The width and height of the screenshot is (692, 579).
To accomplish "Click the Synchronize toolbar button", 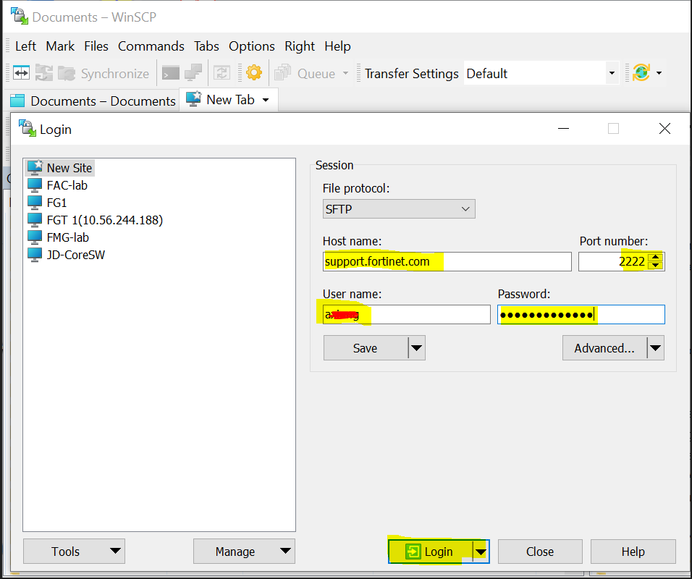I will pyautogui.click(x=105, y=73).
